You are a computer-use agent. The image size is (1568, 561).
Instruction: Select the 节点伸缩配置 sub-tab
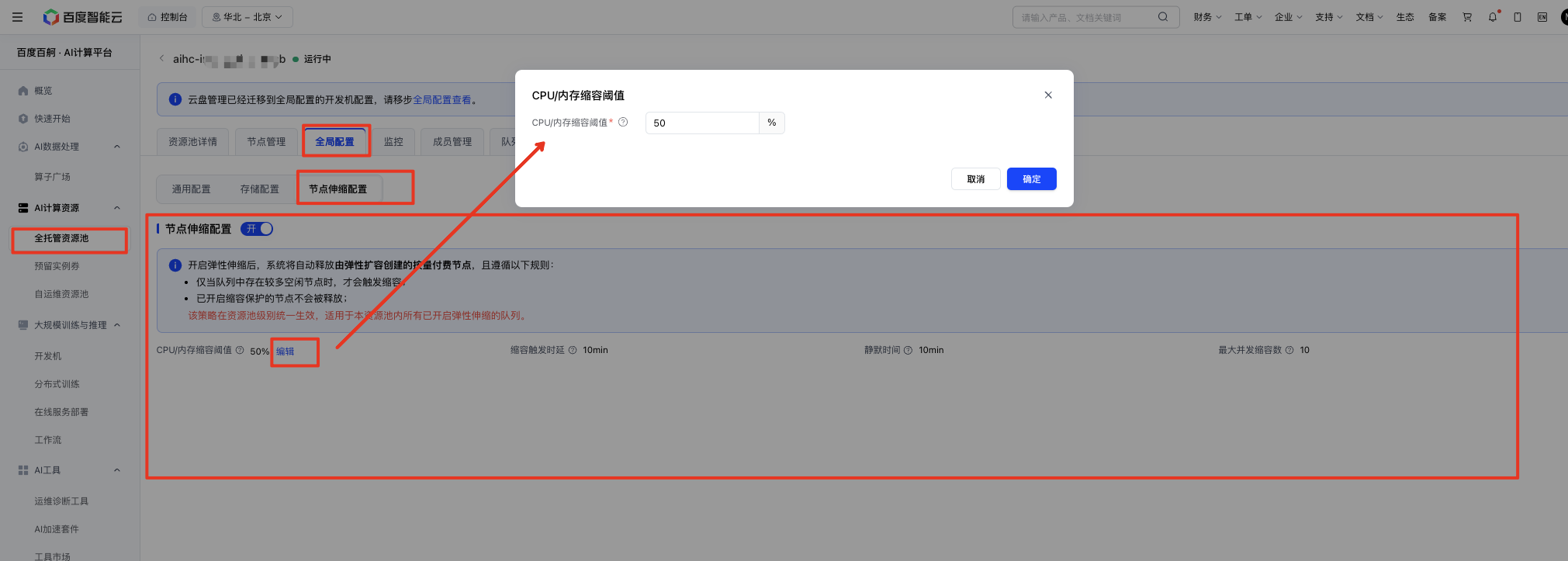click(338, 189)
